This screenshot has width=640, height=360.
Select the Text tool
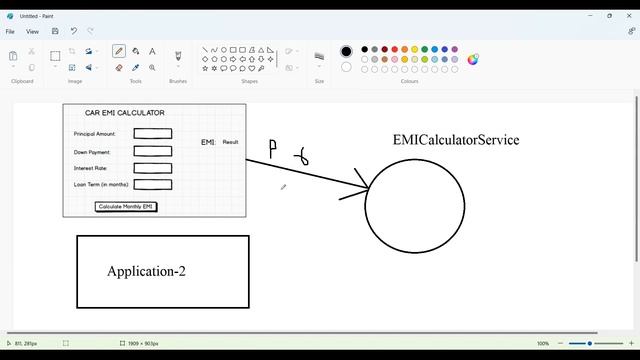click(152, 51)
